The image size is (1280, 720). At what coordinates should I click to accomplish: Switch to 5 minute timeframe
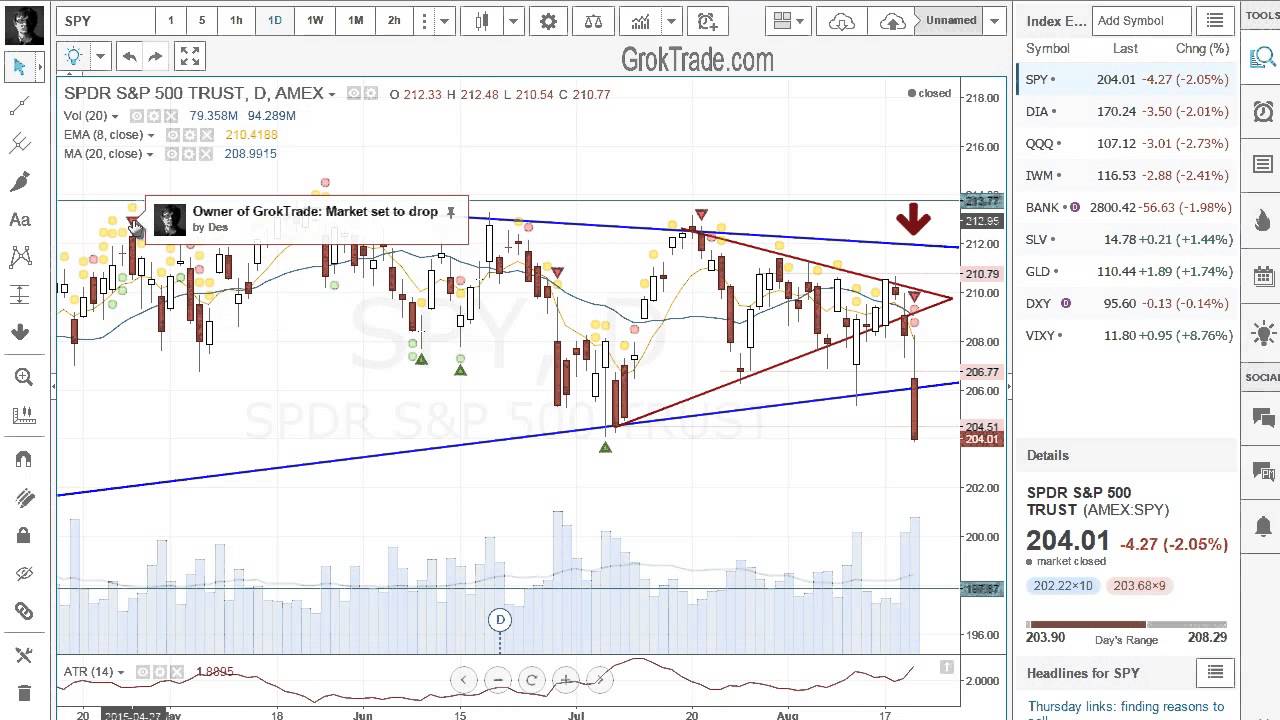click(202, 21)
